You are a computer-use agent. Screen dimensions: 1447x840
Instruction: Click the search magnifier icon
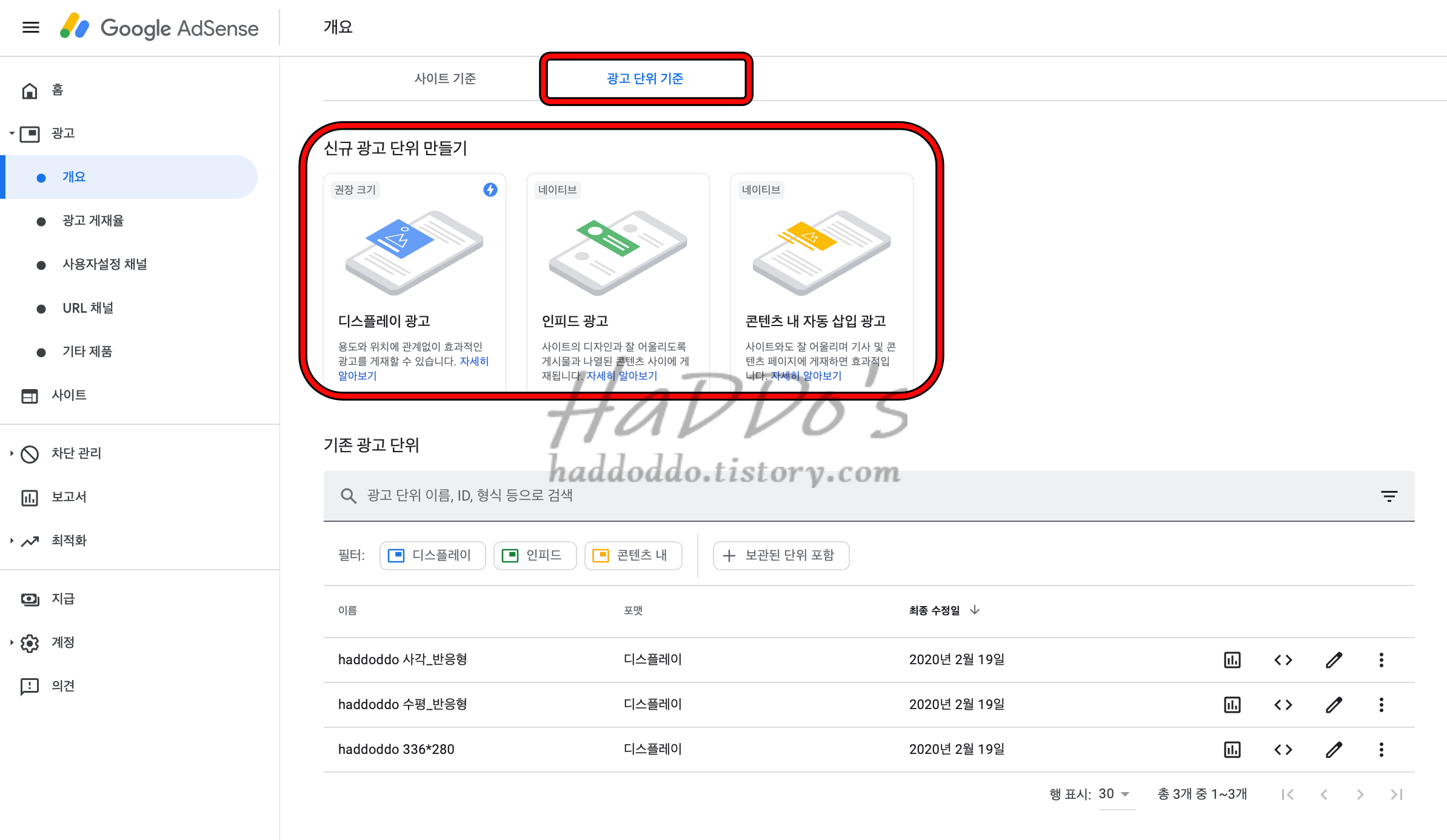point(348,496)
